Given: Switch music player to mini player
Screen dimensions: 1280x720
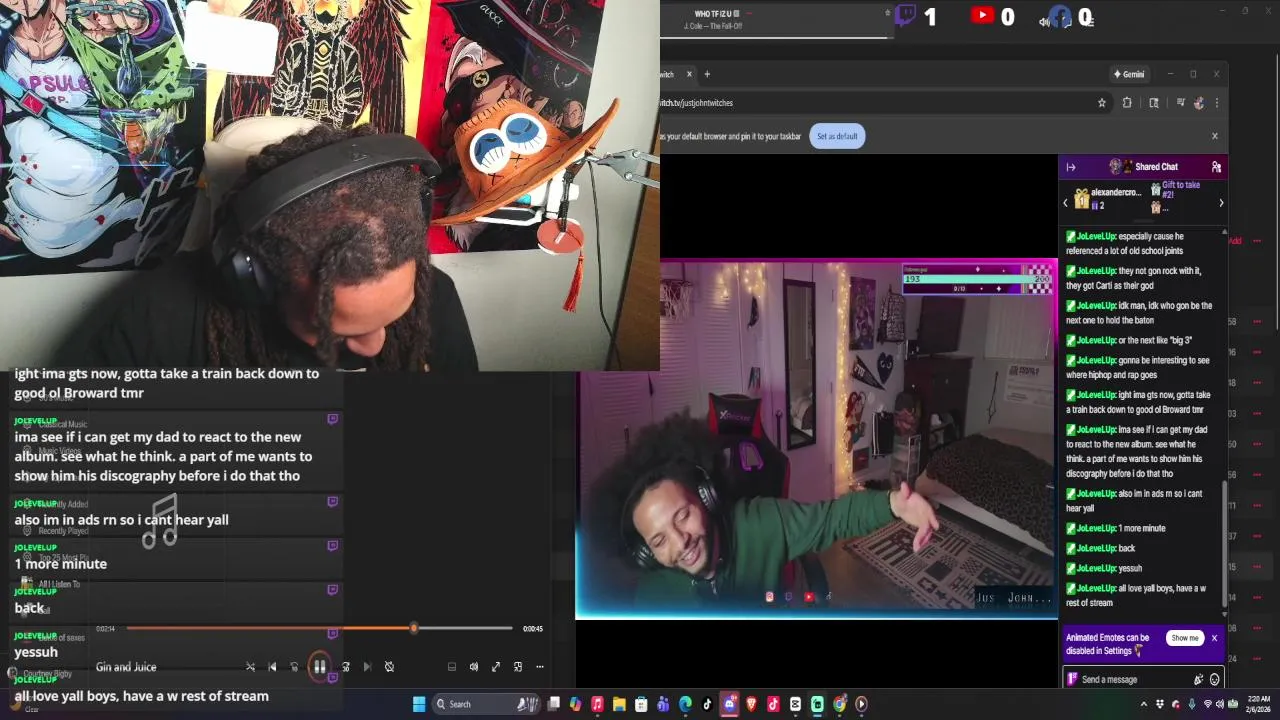Looking at the screenshot, I should tap(518, 667).
